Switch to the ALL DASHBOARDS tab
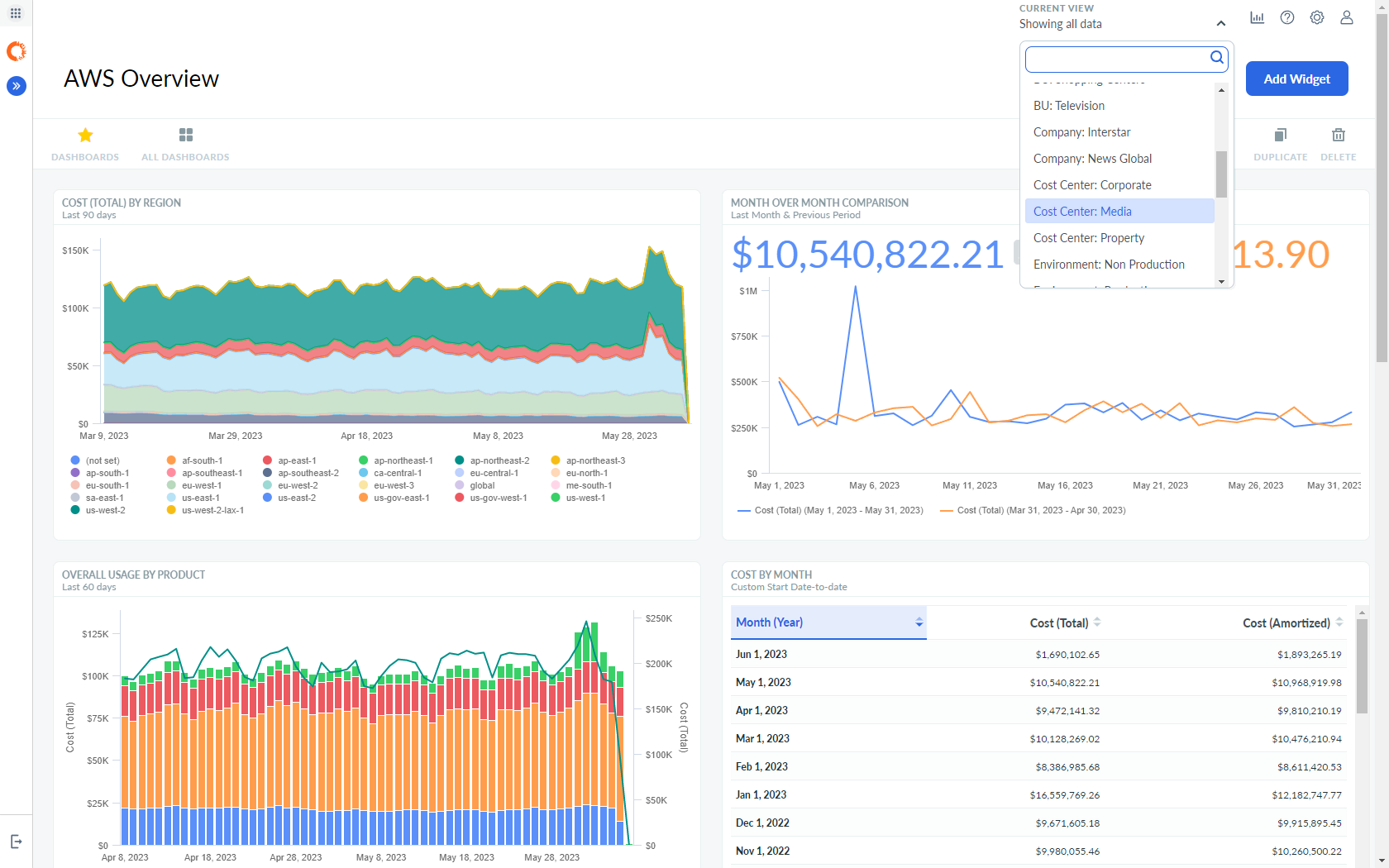This screenshot has height=868, width=1389. click(x=185, y=142)
